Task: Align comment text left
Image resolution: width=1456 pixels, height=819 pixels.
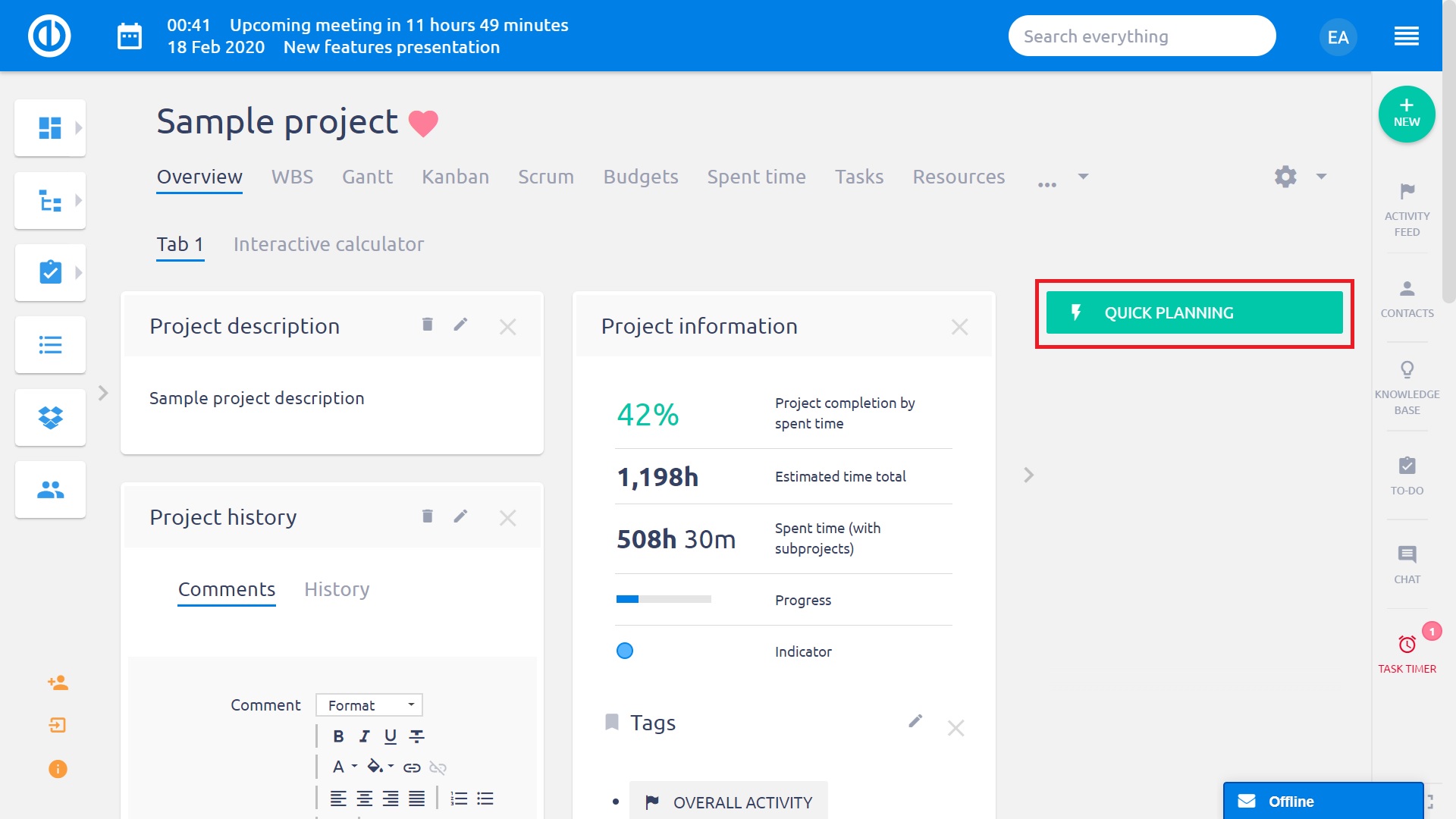Action: point(338,799)
